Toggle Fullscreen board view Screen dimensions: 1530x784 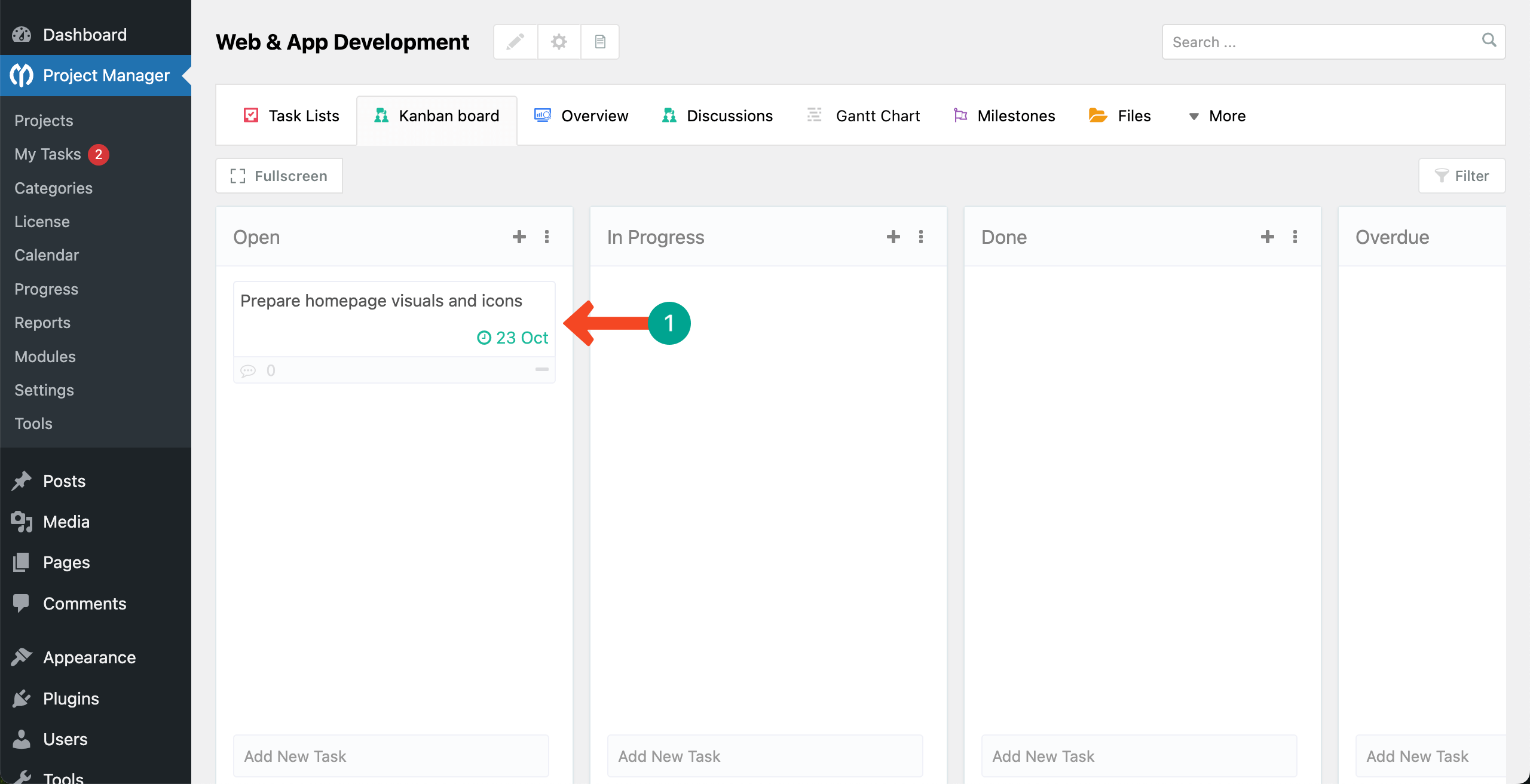pos(279,176)
